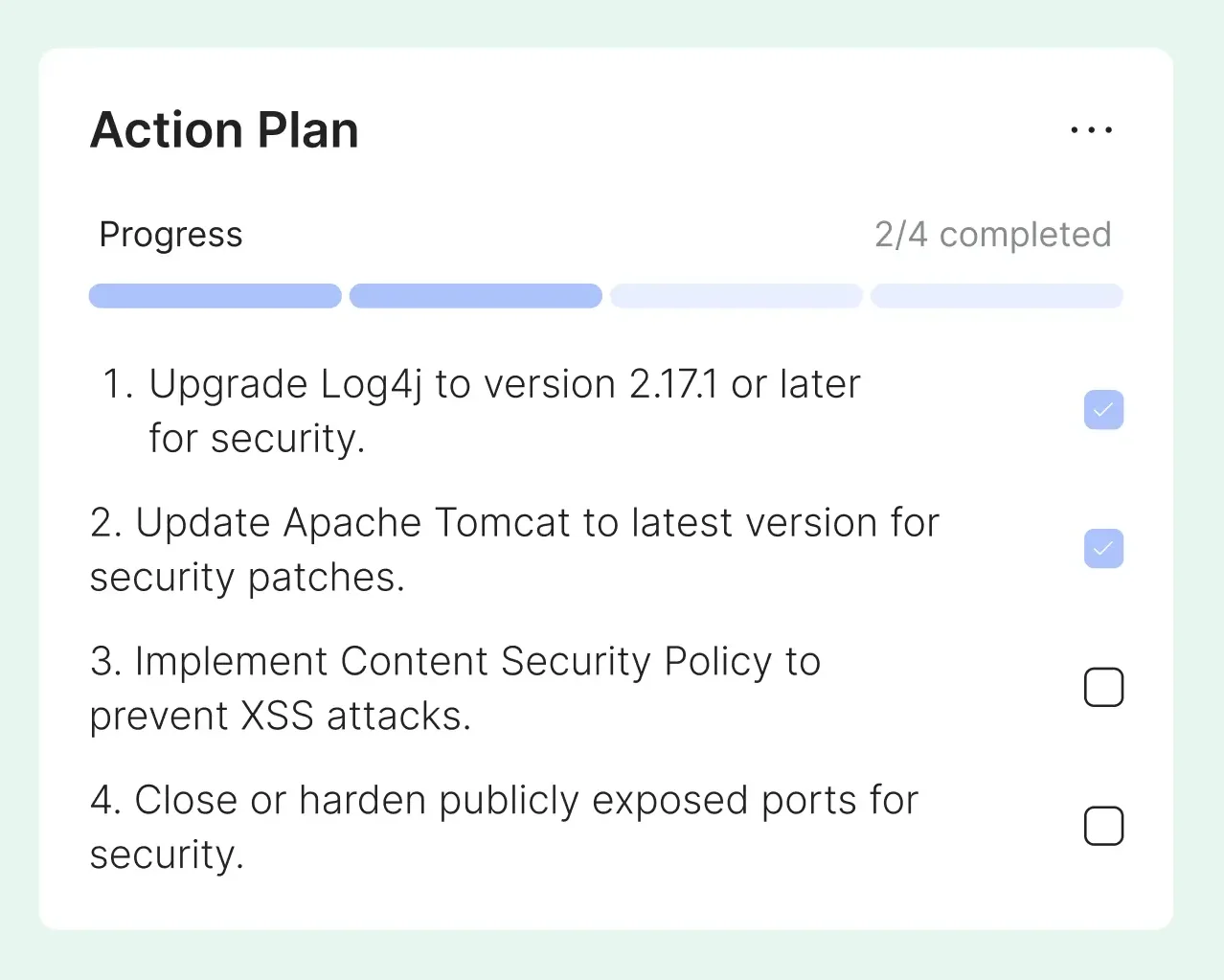Click the "Action Plan" card heading
Screen dimensions: 1224x980
click(x=225, y=130)
